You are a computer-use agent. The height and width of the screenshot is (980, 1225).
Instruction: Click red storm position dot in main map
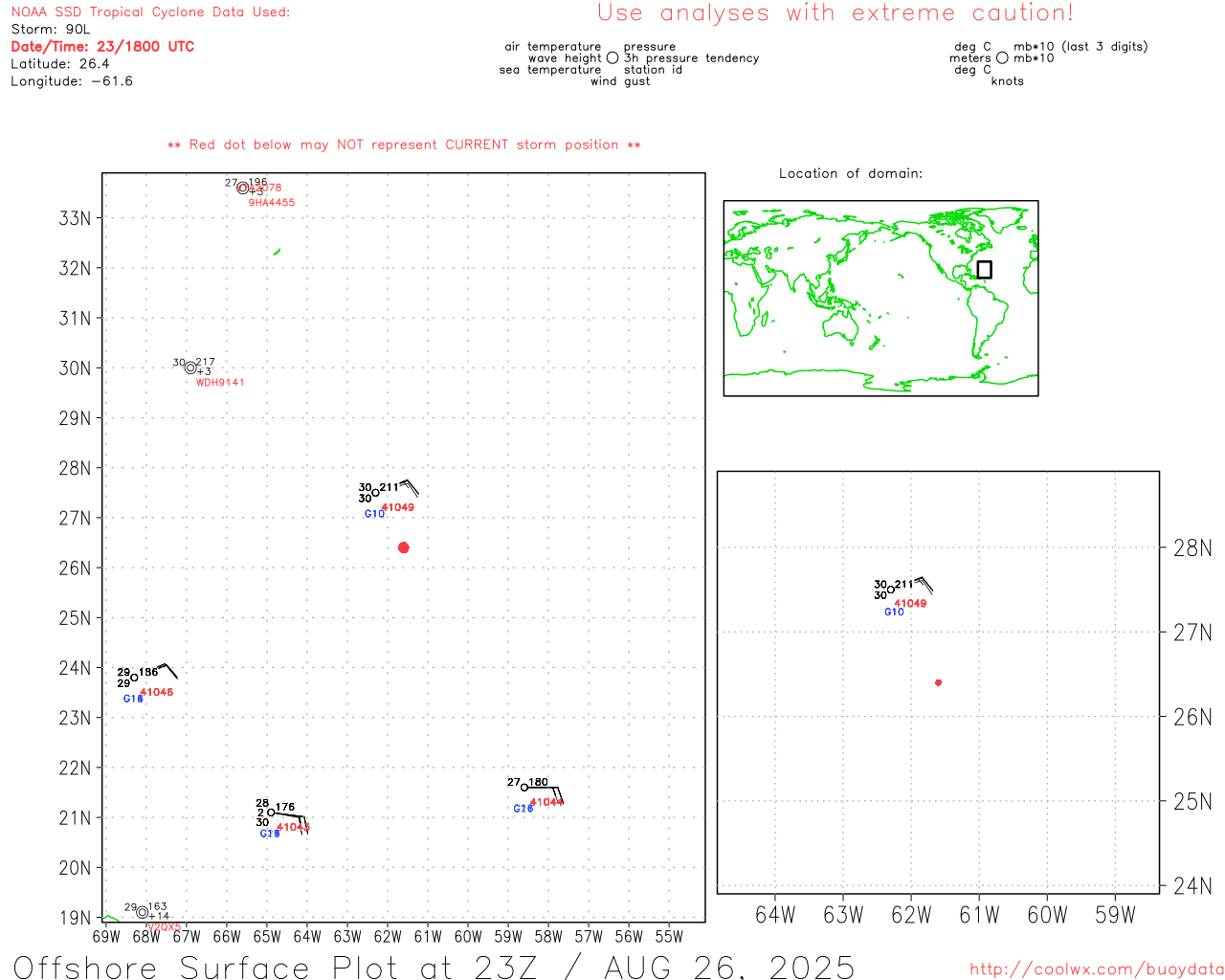tap(403, 547)
